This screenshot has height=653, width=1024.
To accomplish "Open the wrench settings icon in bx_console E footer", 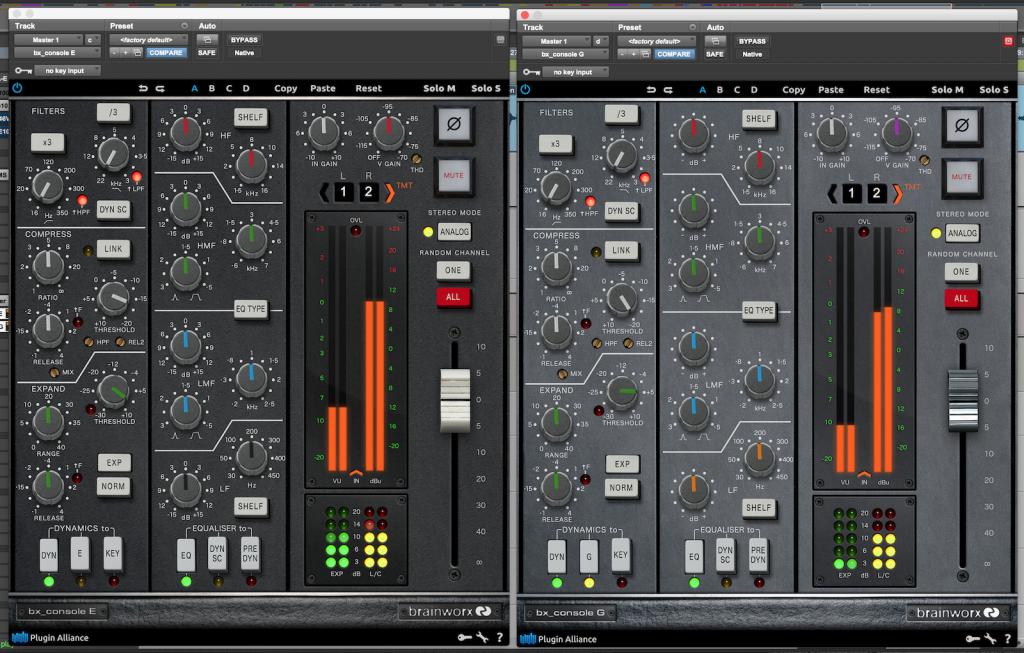I will click(x=482, y=637).
